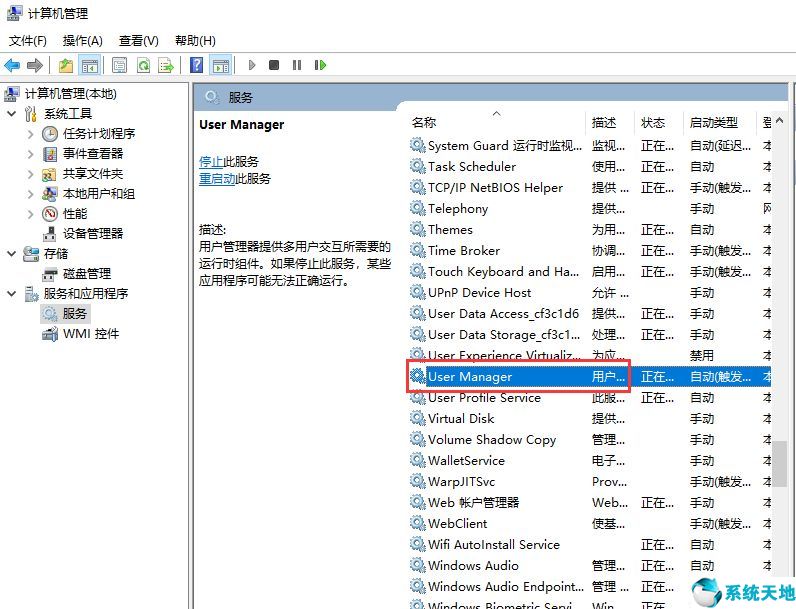Select the Wifi AutoInstall Service row
The width and height of the screenshot is (796, 609).
[590, 545]
